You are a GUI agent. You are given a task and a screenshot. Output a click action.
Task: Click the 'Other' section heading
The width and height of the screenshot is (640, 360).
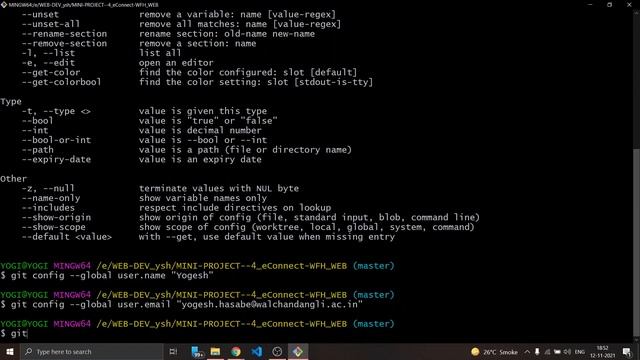(13, 179)
